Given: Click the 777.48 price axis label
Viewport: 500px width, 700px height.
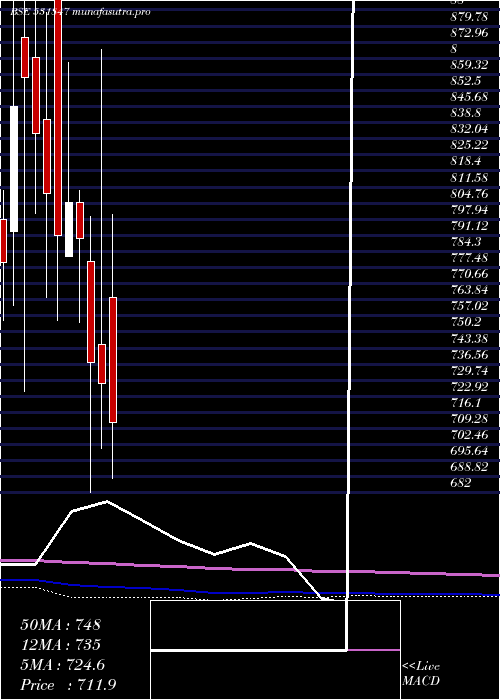Looking at the screenshot, I should tap(469, 258).
